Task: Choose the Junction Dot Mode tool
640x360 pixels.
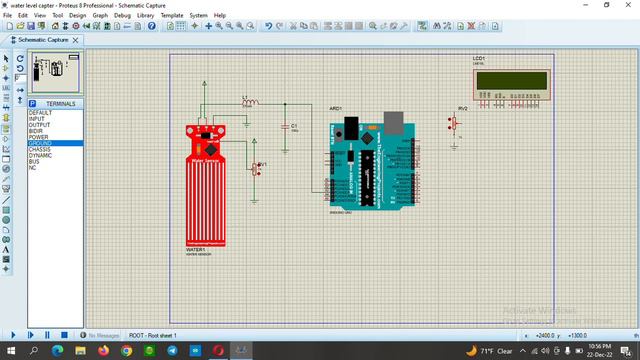Action: 6,78
